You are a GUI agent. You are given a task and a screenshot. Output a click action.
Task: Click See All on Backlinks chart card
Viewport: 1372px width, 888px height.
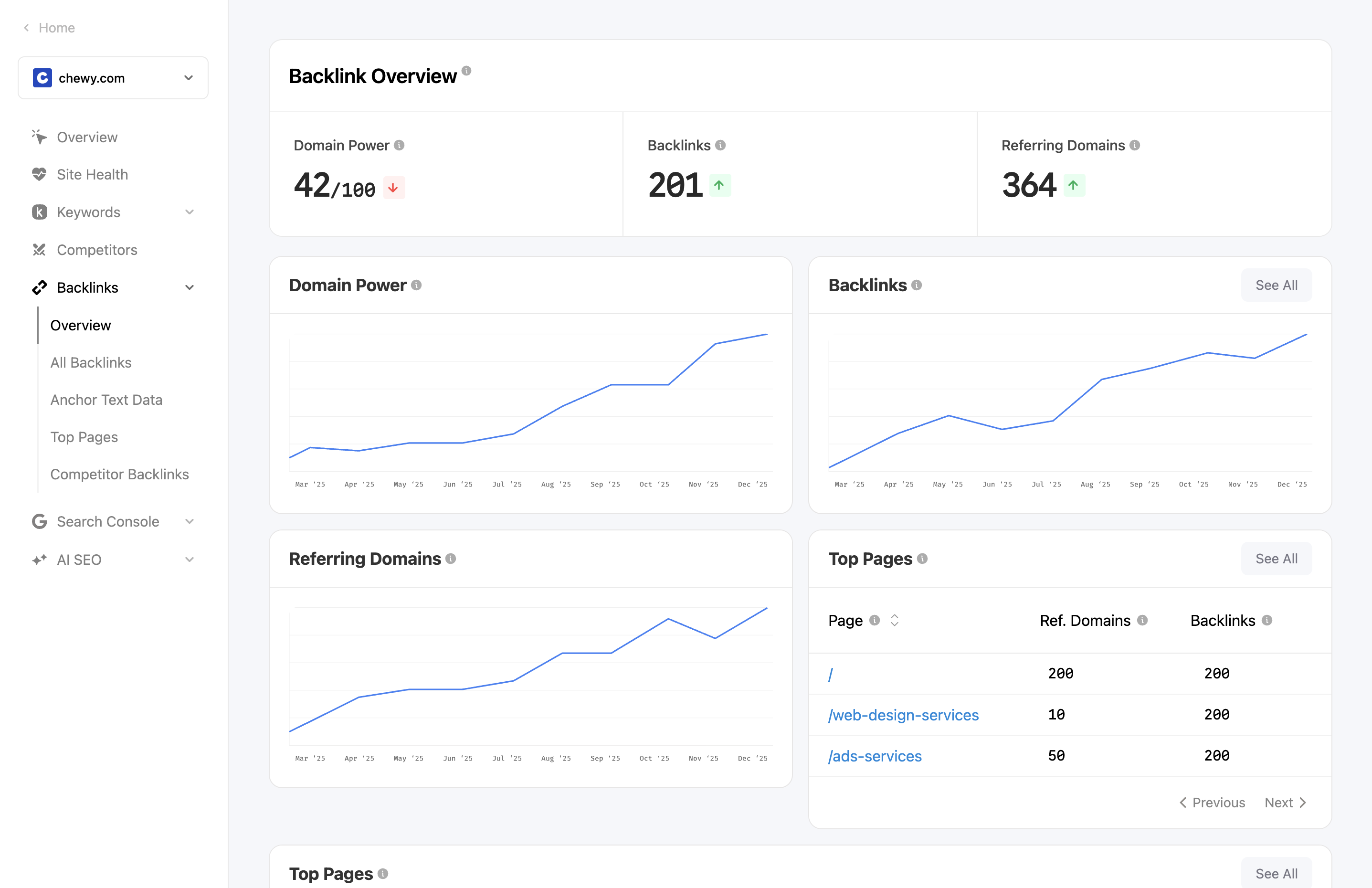[x=1276, y=285]
